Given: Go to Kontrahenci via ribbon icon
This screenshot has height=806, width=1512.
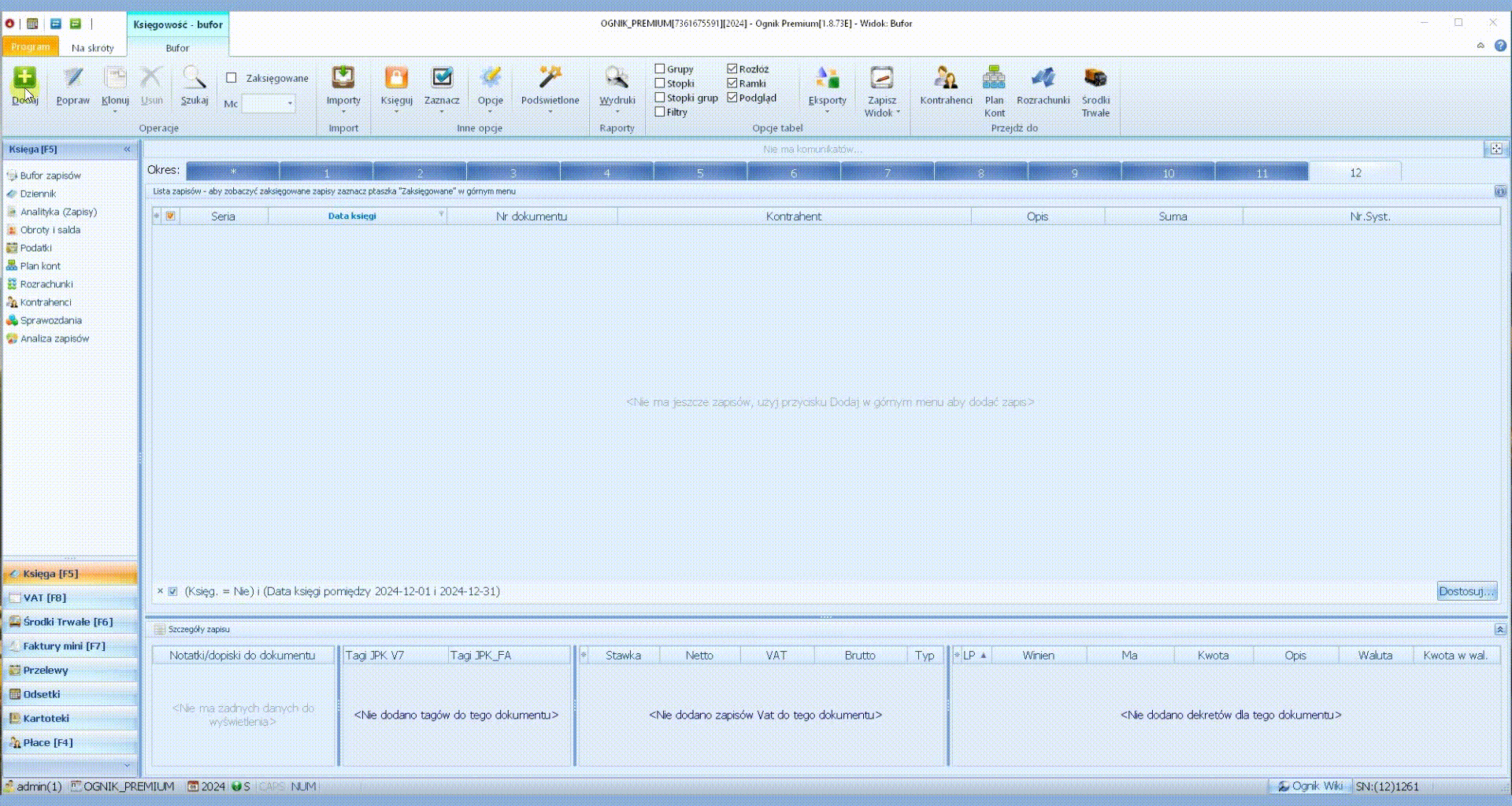Looking at the screenshot, I should click(x=946, y=78).
